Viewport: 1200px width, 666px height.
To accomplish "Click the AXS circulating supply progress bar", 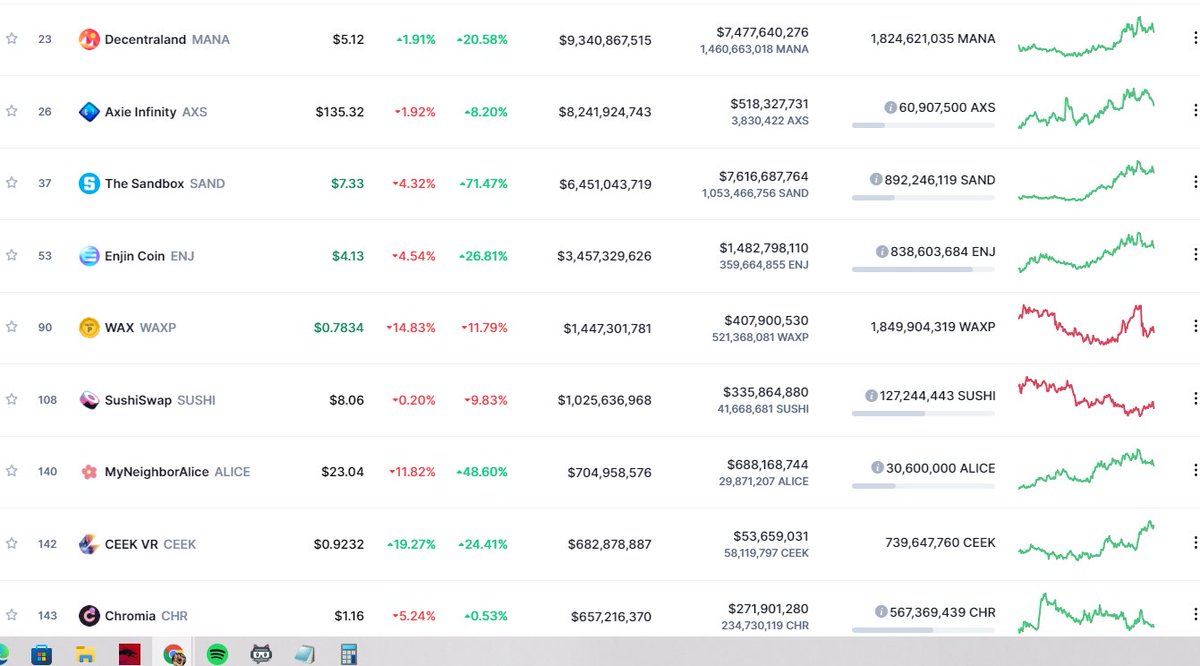I will pyautogui.click(x=923, y=125).
